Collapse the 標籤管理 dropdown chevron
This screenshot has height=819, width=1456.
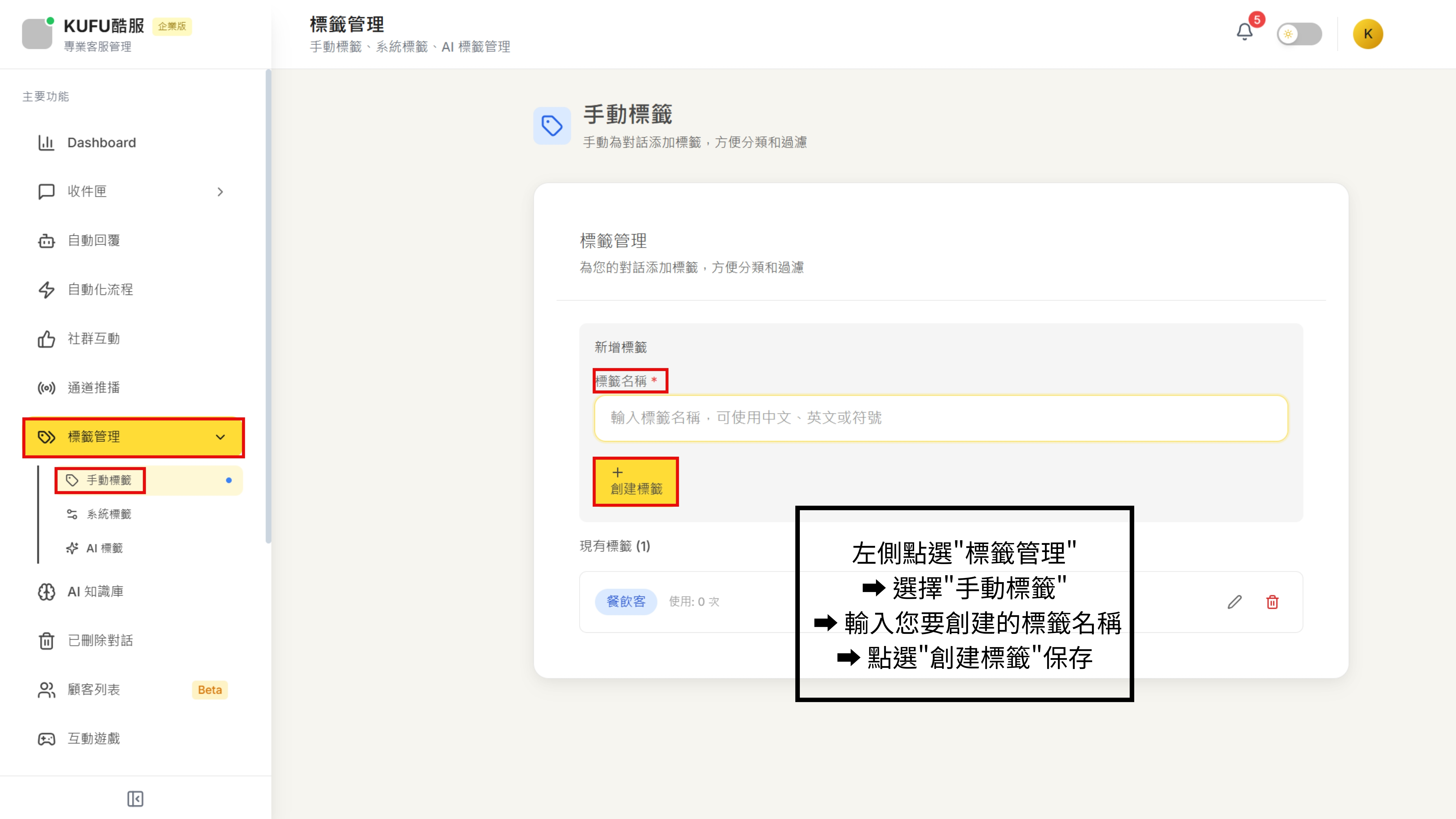tap(220, 437)
